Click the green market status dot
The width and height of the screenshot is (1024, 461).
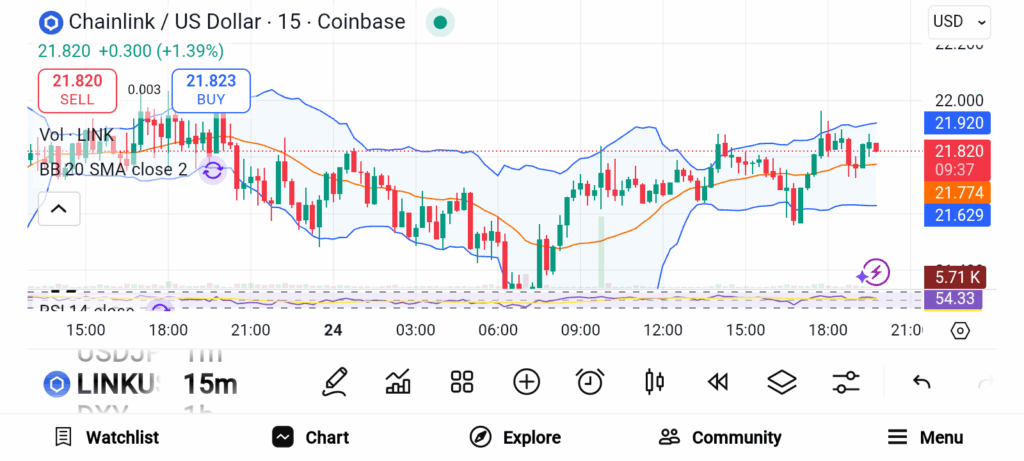pyautogui.click(x=440, y=22)
